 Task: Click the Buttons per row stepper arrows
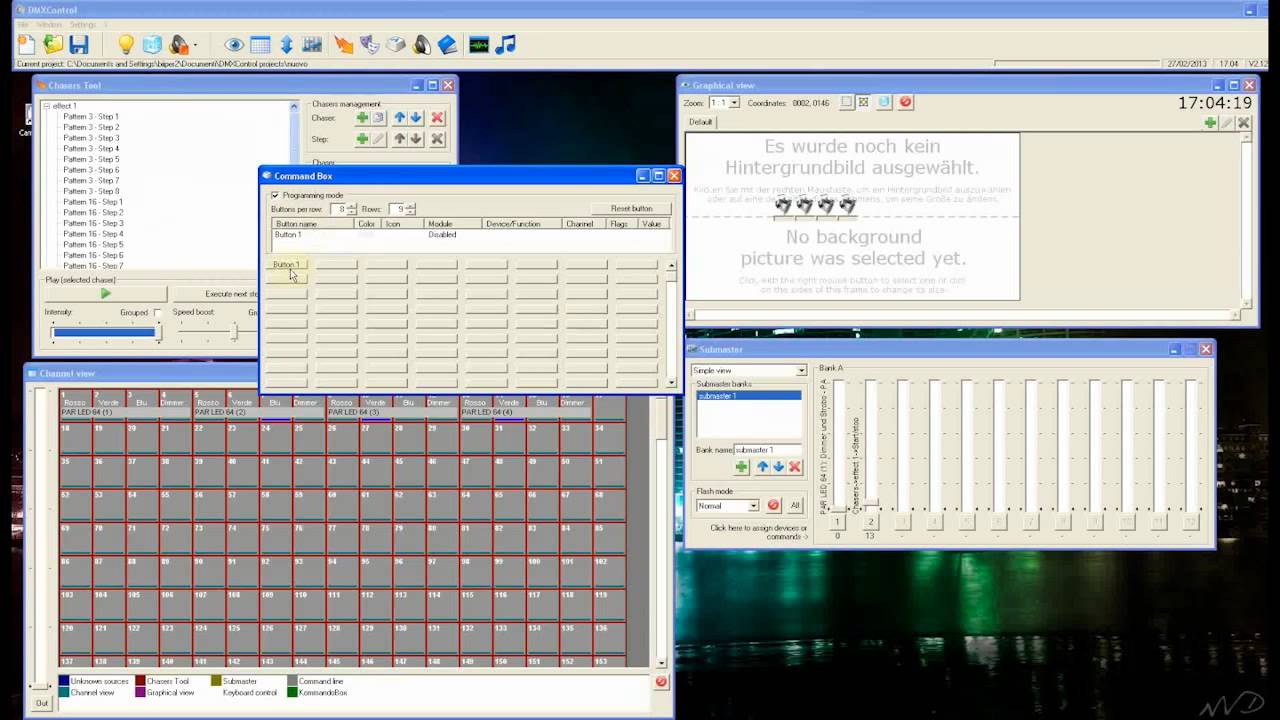click(x=351, y=209)
